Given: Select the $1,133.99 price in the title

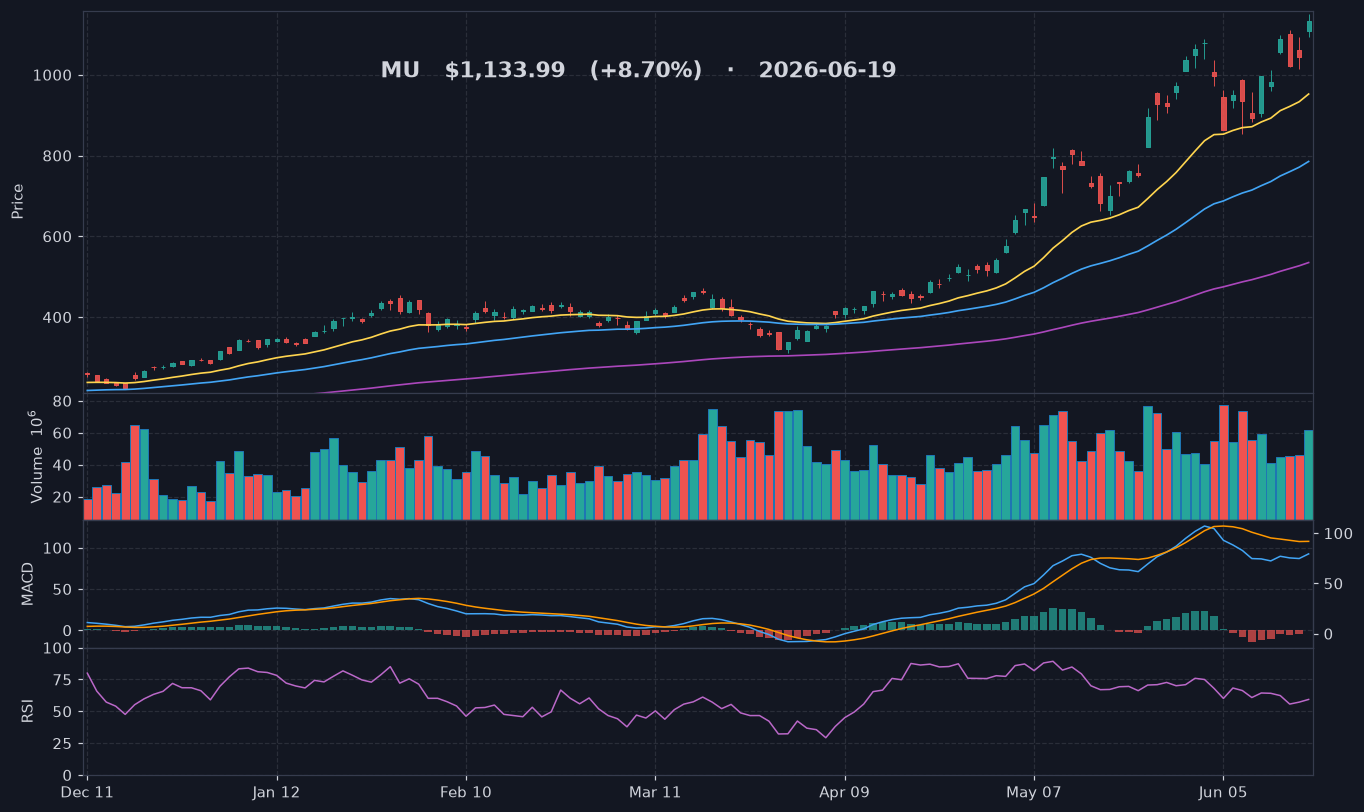Looking at the screenshot, I should tap(505, 71).
